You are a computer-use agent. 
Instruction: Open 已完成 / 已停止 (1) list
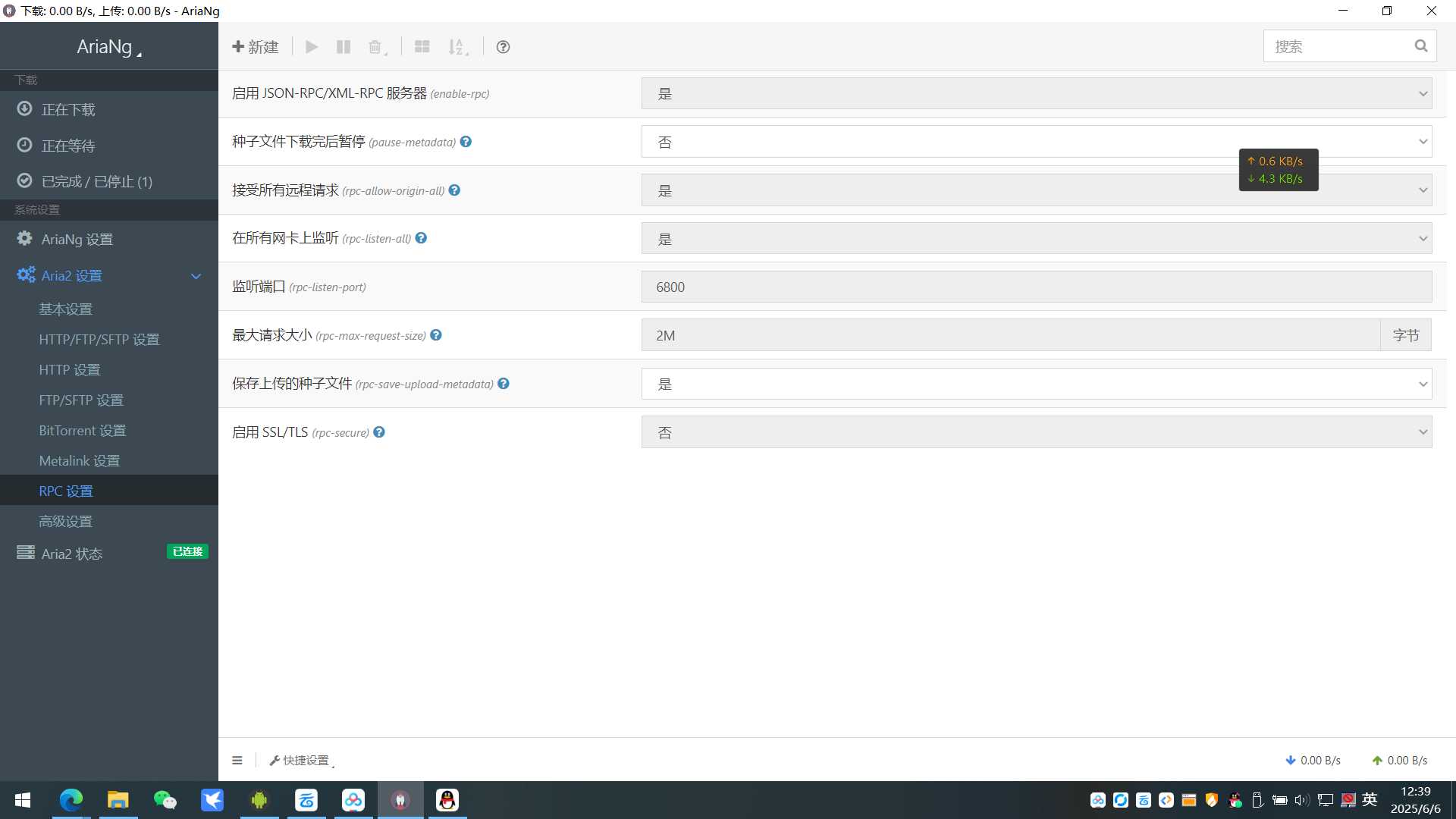click(109, 181)
